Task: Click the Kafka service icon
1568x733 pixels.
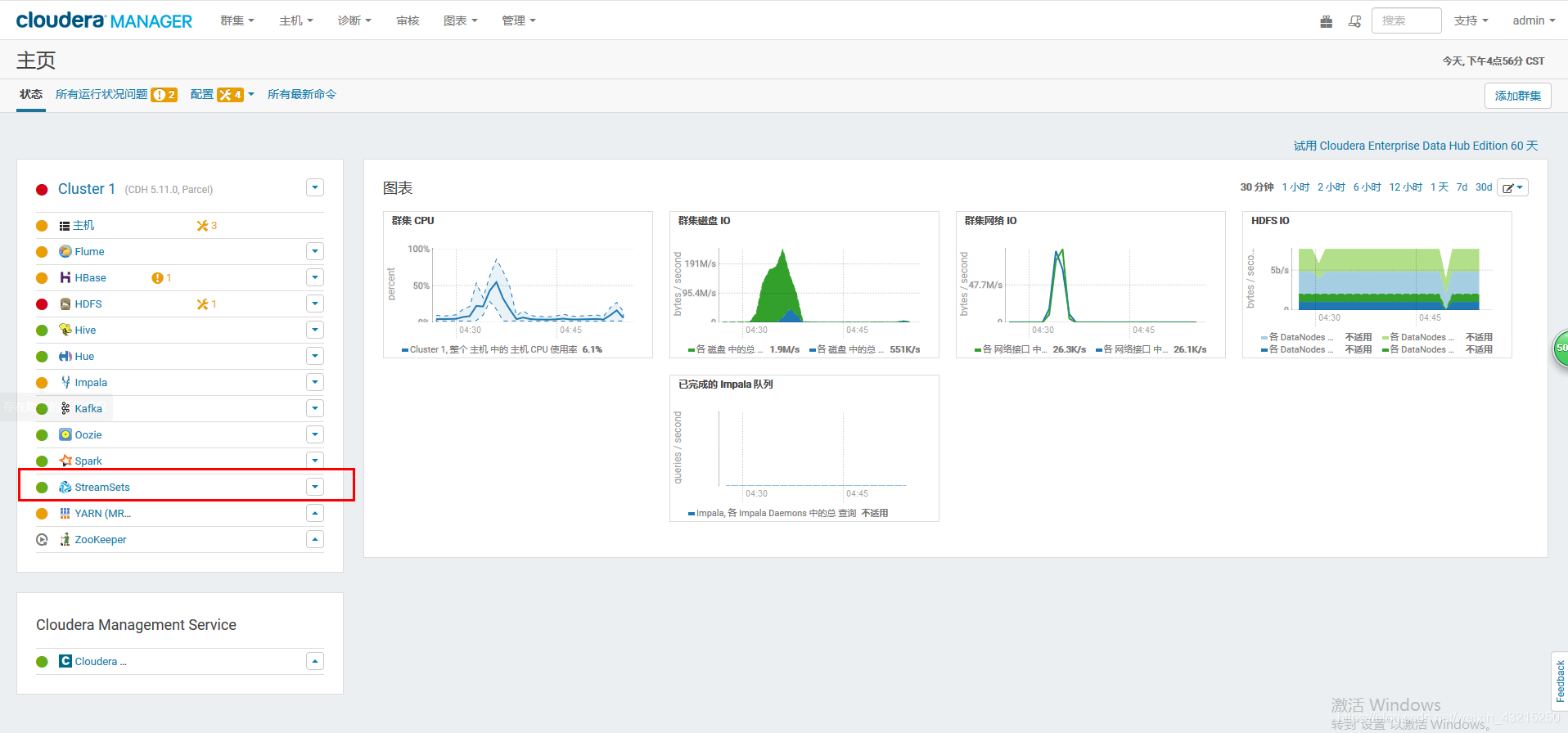Action: (65, 408)
